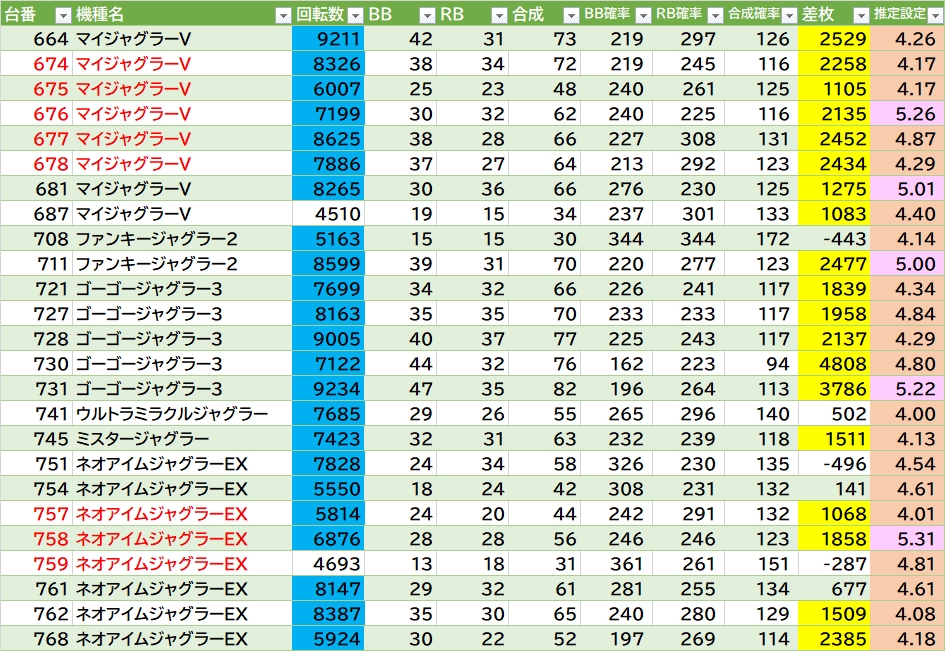Select the 5.00 estimated setting cell

[x=908, y=264]
